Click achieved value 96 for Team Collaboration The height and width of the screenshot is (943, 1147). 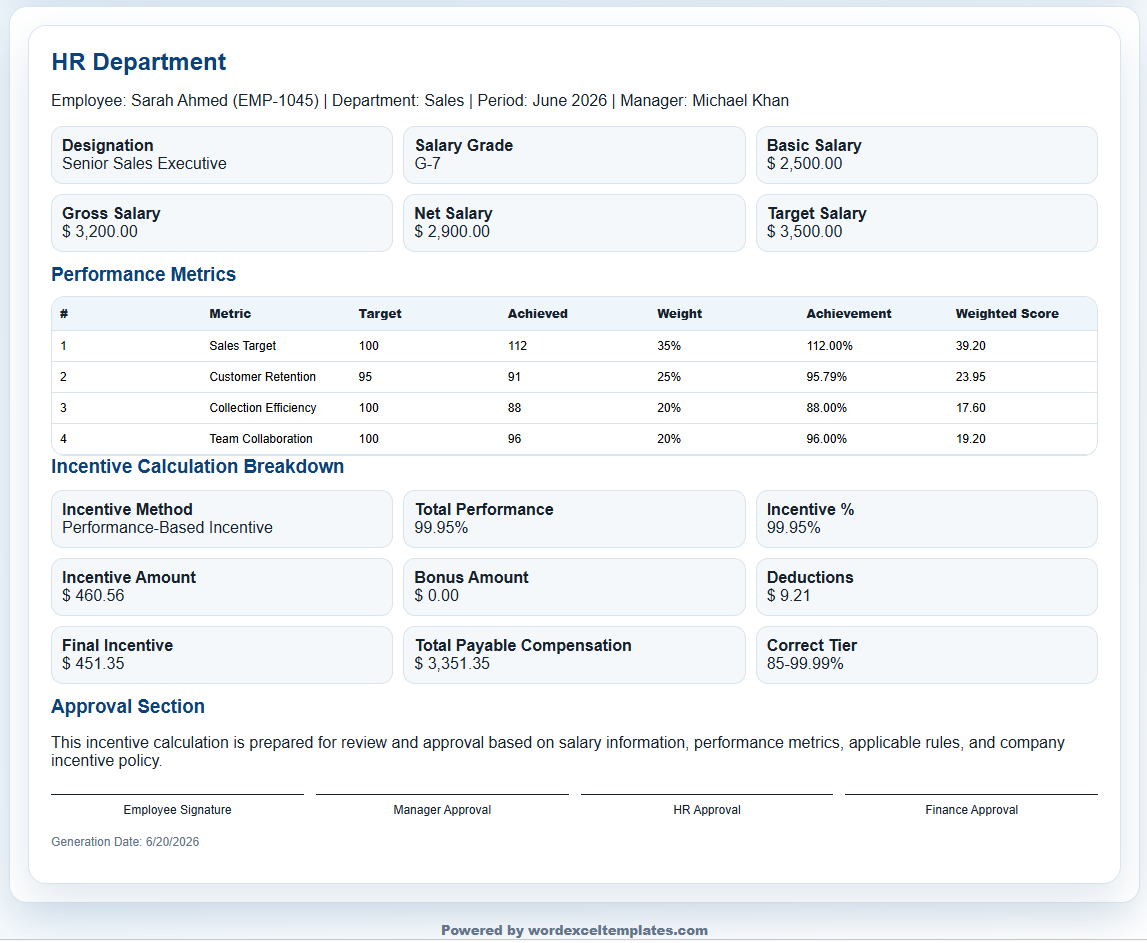[x=514, y=439]
